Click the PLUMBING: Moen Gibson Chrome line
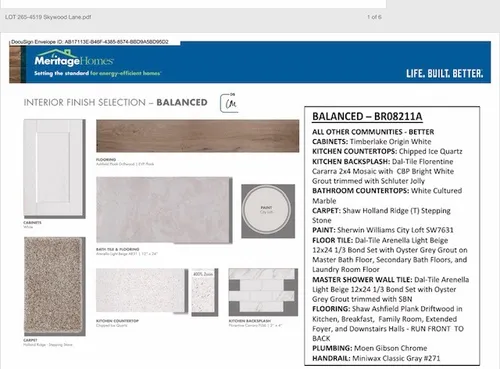The width and height of the screenshot is (500, 369). point(370,348)
